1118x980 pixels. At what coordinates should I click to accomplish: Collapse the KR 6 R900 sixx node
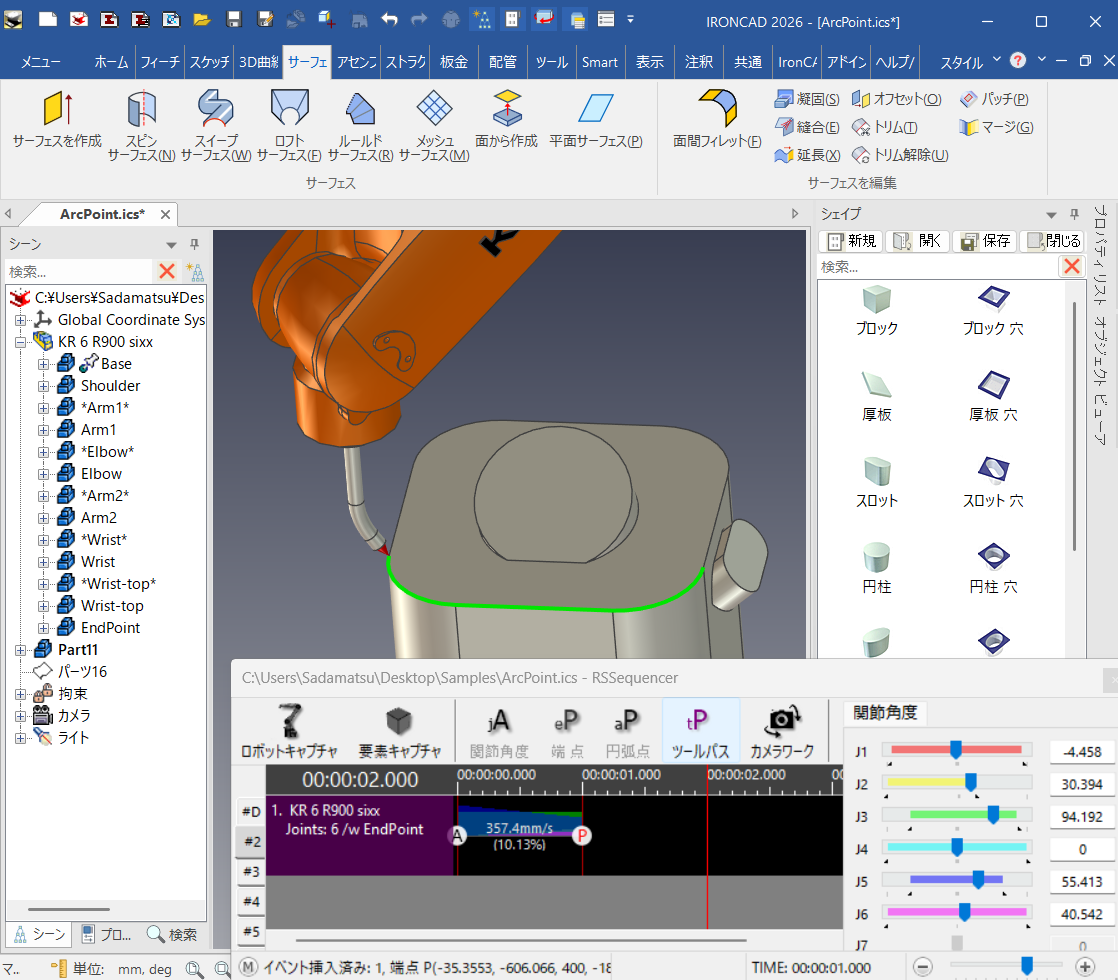coord(21,342)
